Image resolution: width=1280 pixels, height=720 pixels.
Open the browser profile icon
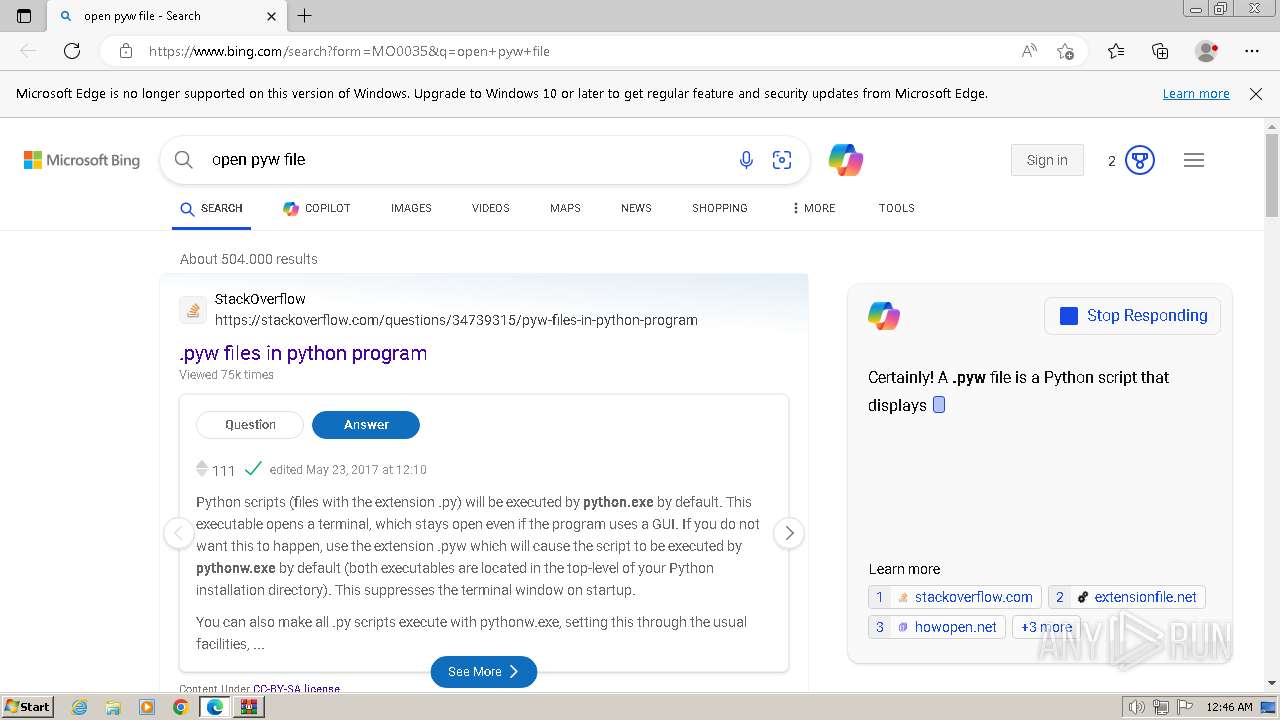[x=1207, y=51]
